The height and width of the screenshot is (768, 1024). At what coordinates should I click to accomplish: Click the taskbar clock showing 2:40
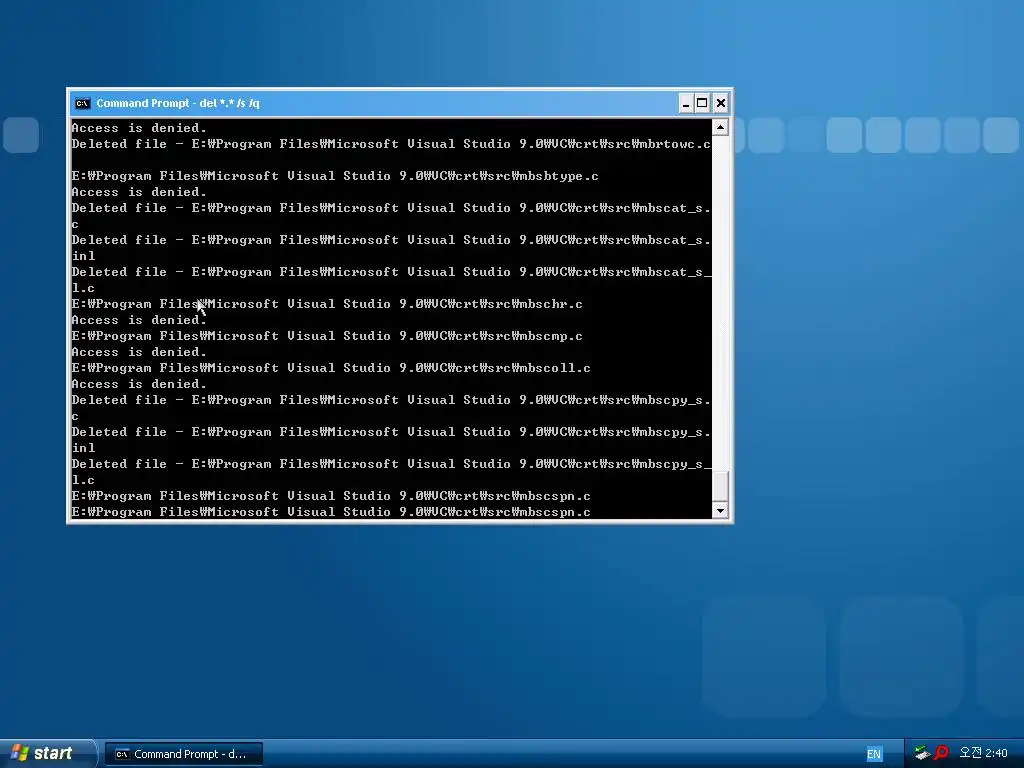984,753
